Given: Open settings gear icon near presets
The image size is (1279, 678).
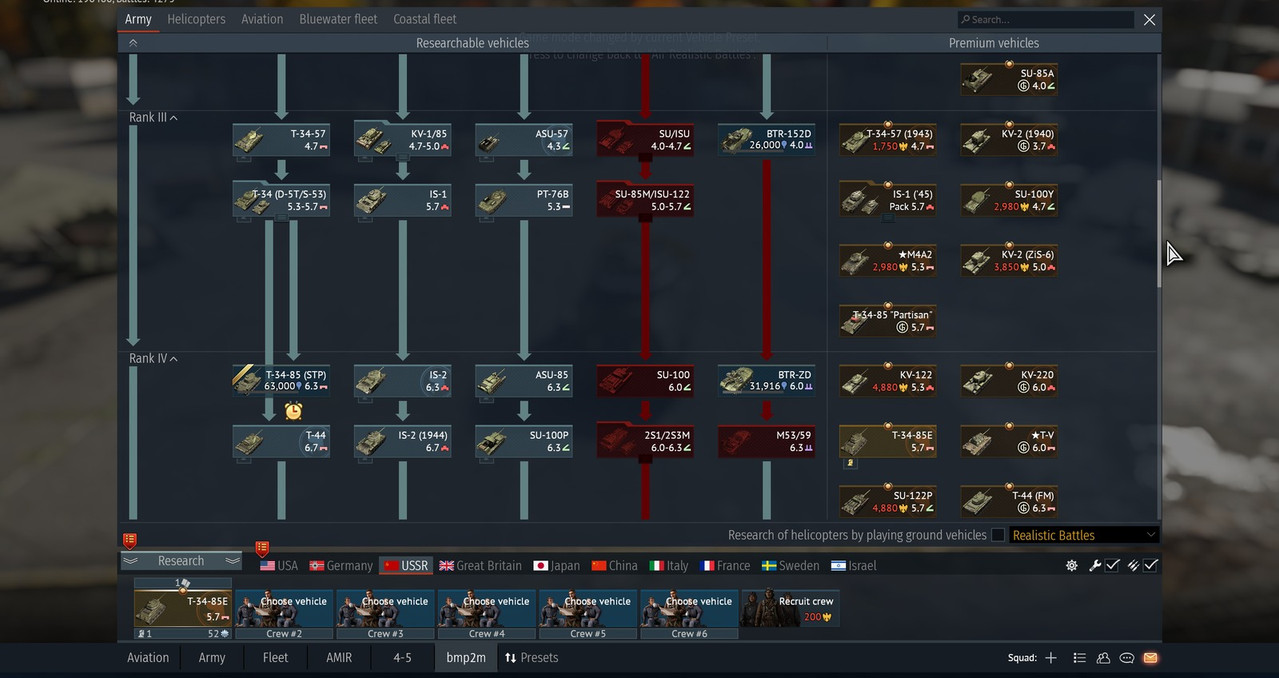Looking at the screenshot, I should coord(1072,565).
